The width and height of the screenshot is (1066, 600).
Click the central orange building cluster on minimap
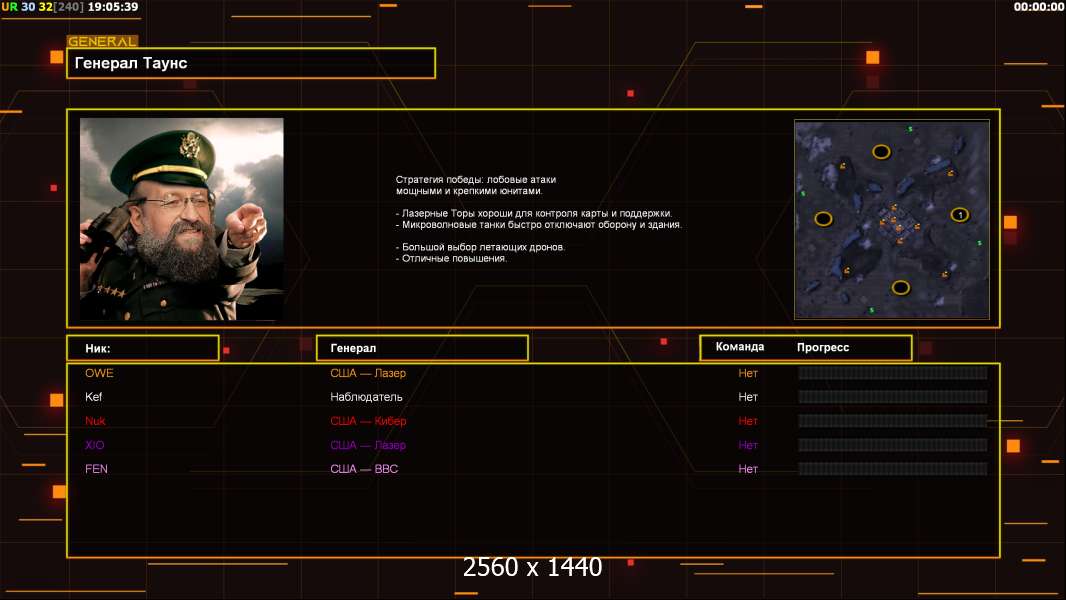tap(893, 222)
